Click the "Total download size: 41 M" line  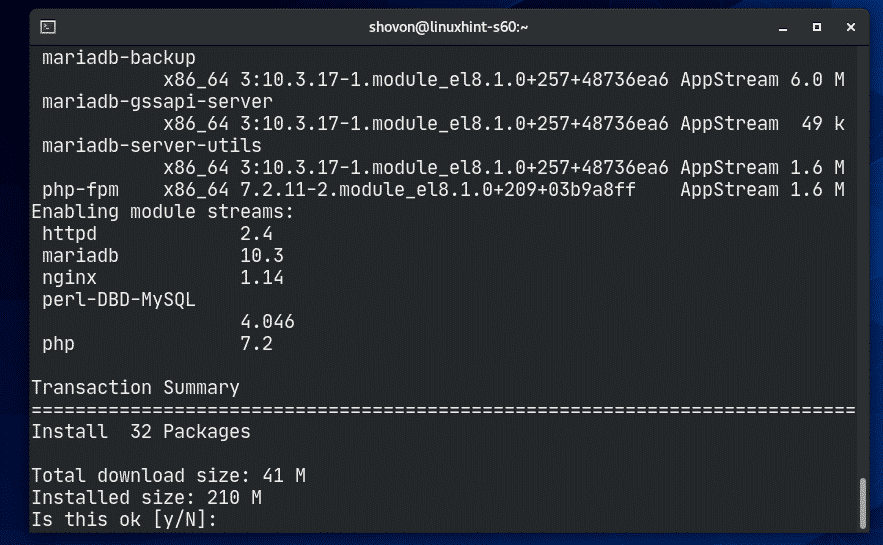(168, 475)
